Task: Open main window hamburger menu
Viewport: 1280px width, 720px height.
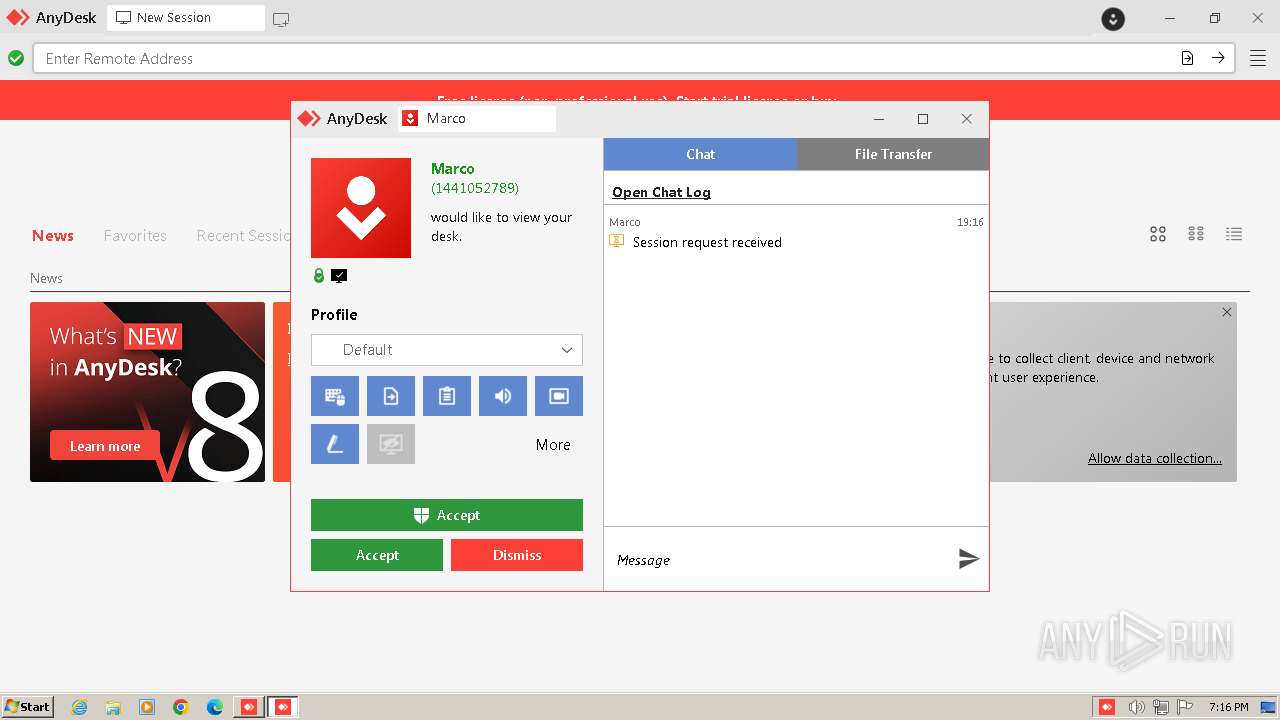Action: click(x=1257, y=58)
